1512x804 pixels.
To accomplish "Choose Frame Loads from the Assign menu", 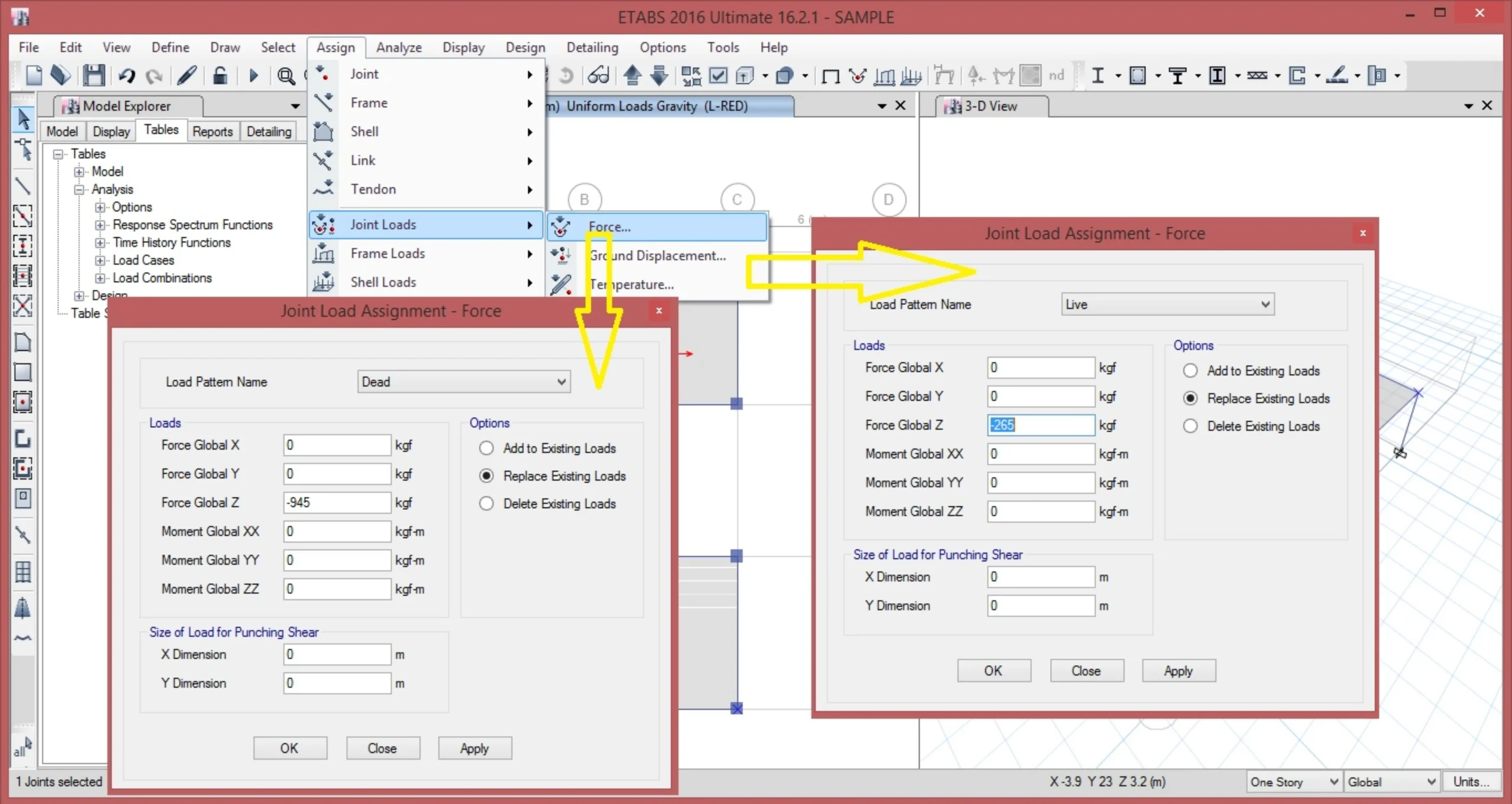I will tap(425, 253).
